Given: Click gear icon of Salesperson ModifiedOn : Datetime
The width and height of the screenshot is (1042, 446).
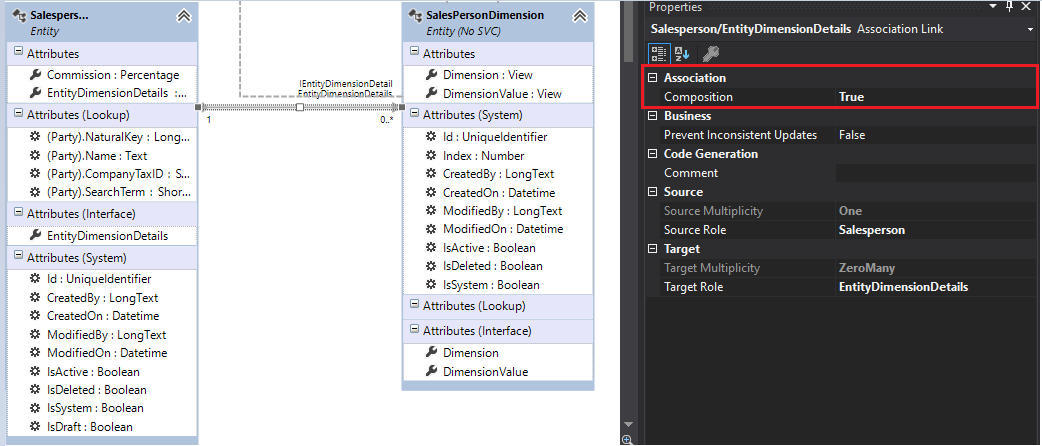Looking at the screenshot, I should pos(35,353).
